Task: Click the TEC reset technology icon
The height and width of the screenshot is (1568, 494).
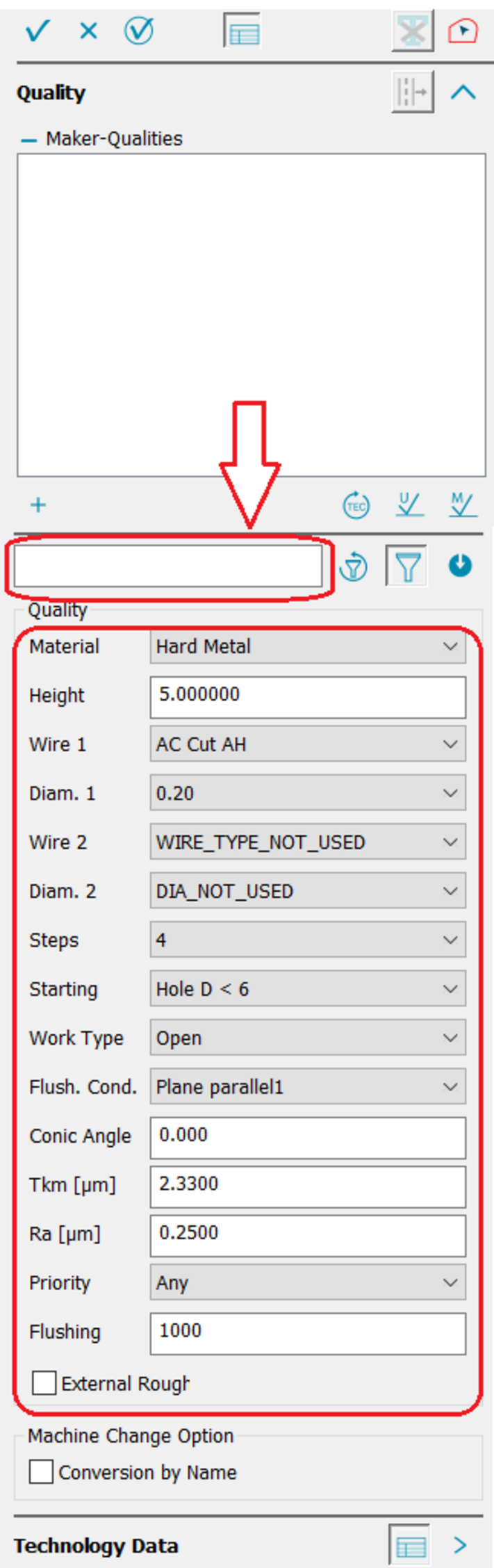Action: (356, 505)
